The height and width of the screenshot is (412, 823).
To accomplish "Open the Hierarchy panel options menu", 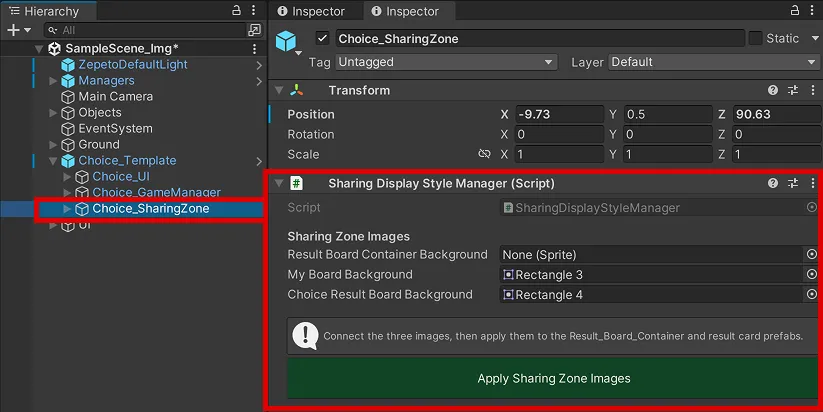I will coord(254,10).
